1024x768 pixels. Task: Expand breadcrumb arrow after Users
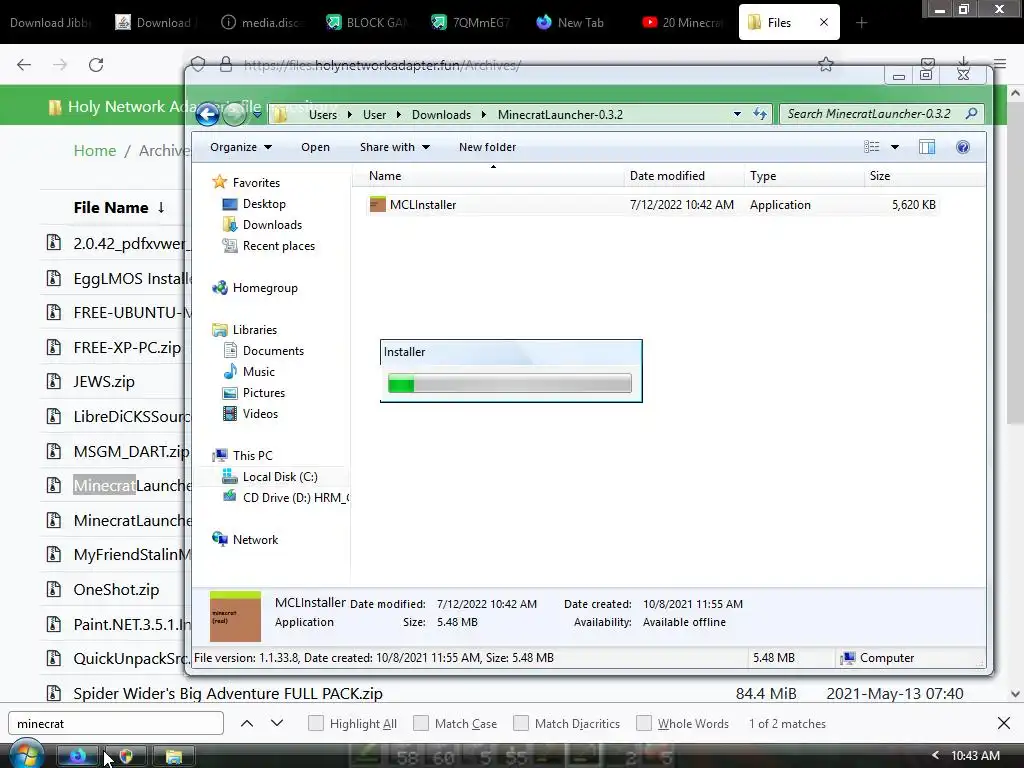click(349, 114)
